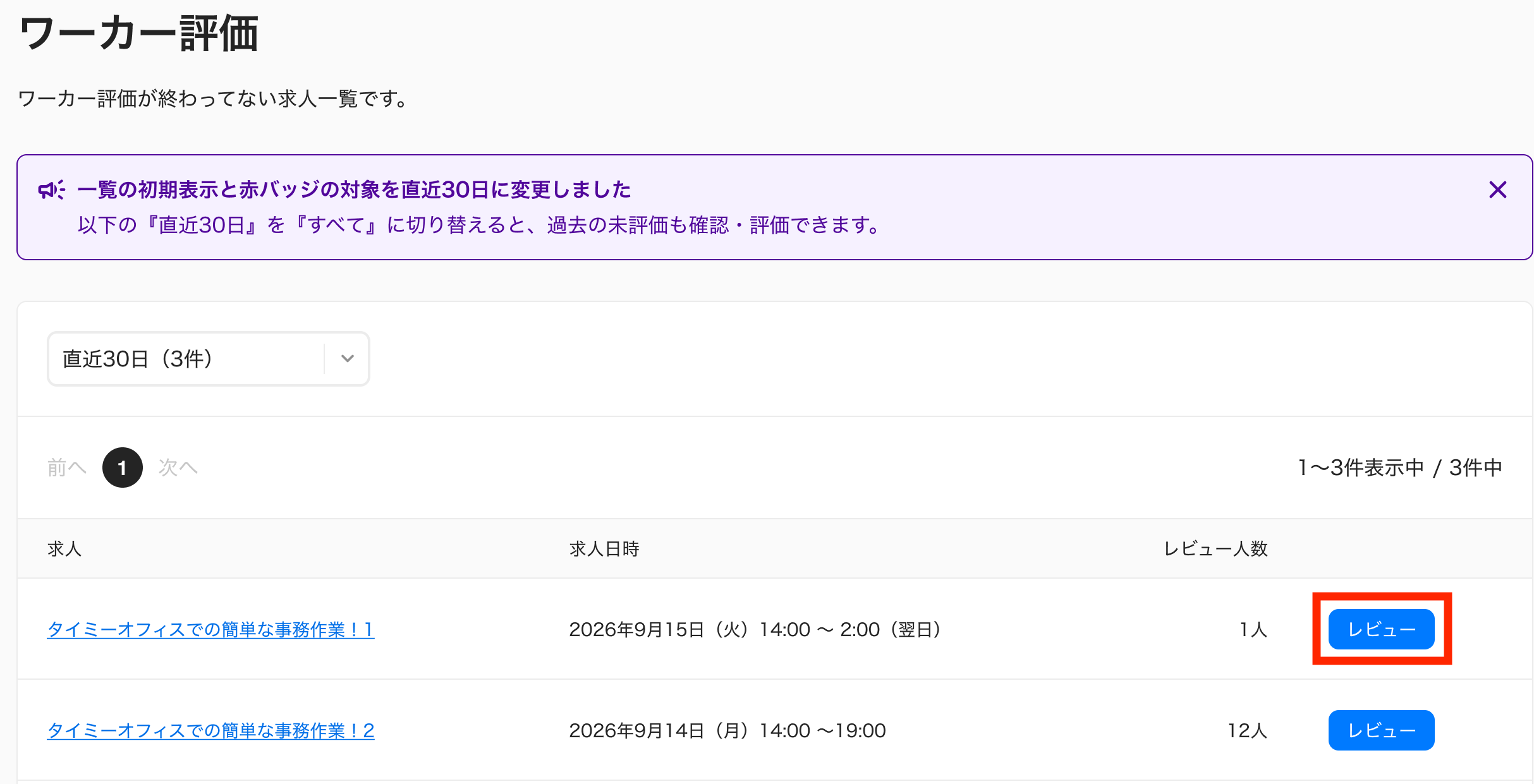
Task: Click the ワーカー評価 page heading
Action: (x=138, y=33)
